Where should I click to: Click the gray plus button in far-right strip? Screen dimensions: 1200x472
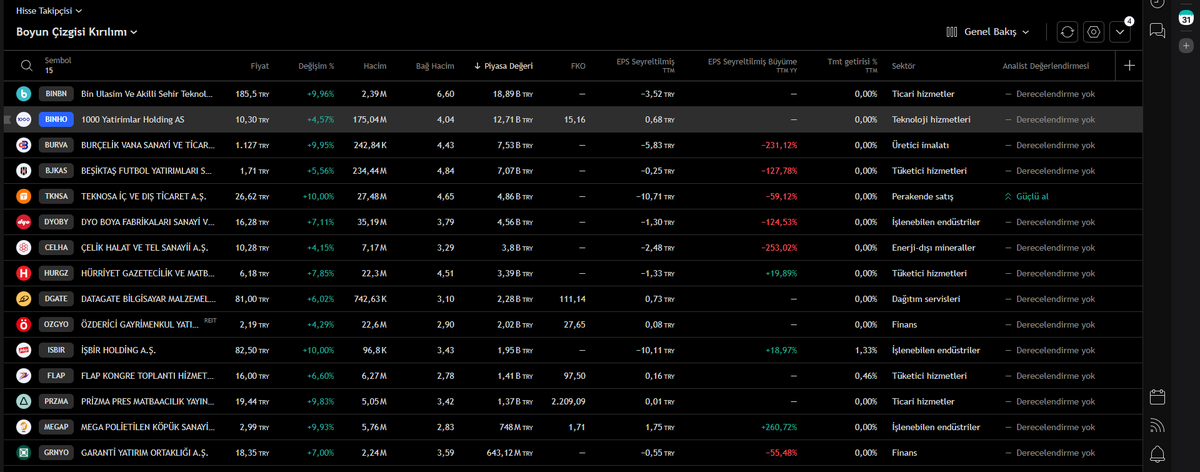point(1185,46)
